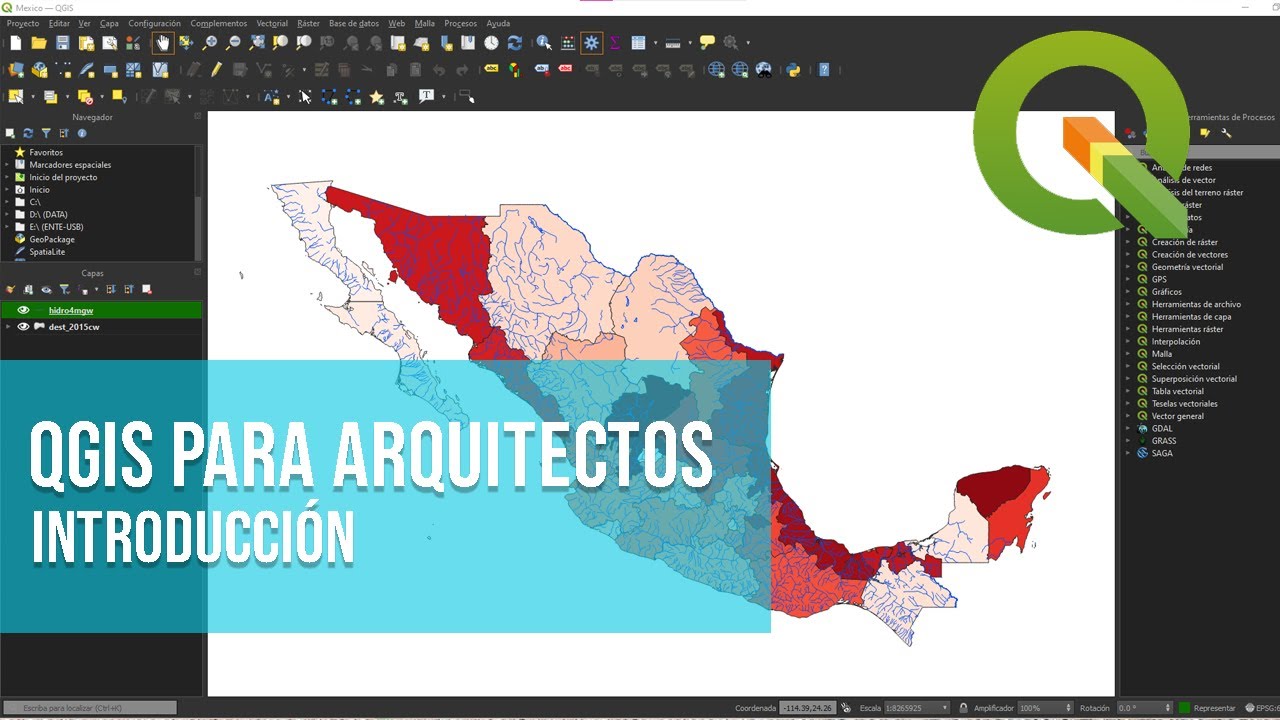This screenshot has width=1280, height=720.
Task: Open the attribute table dropdown arrow
Action: [655, 43]
